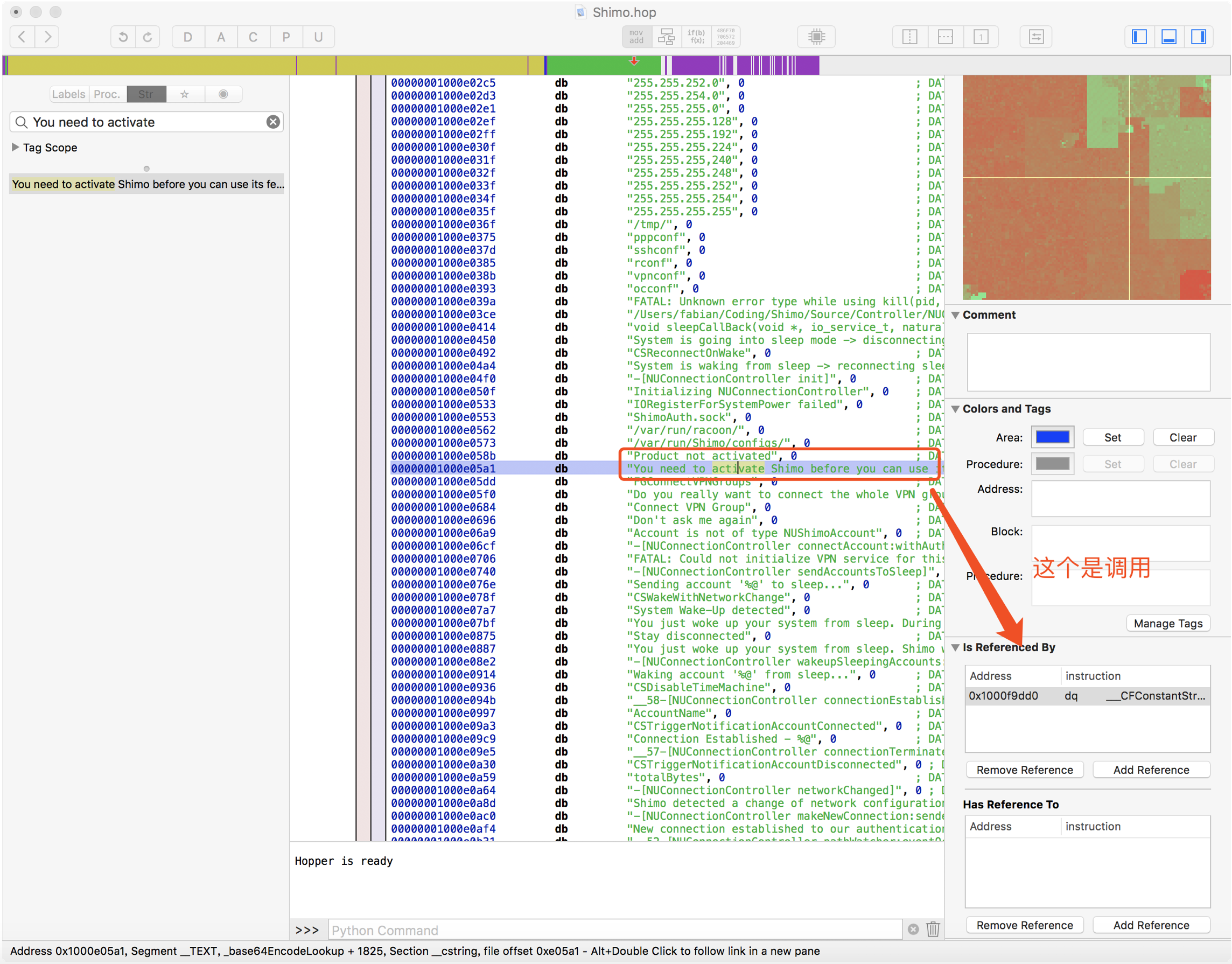
Task: Open the blue Area color swatch
Action: click(x=1053, y=437)
